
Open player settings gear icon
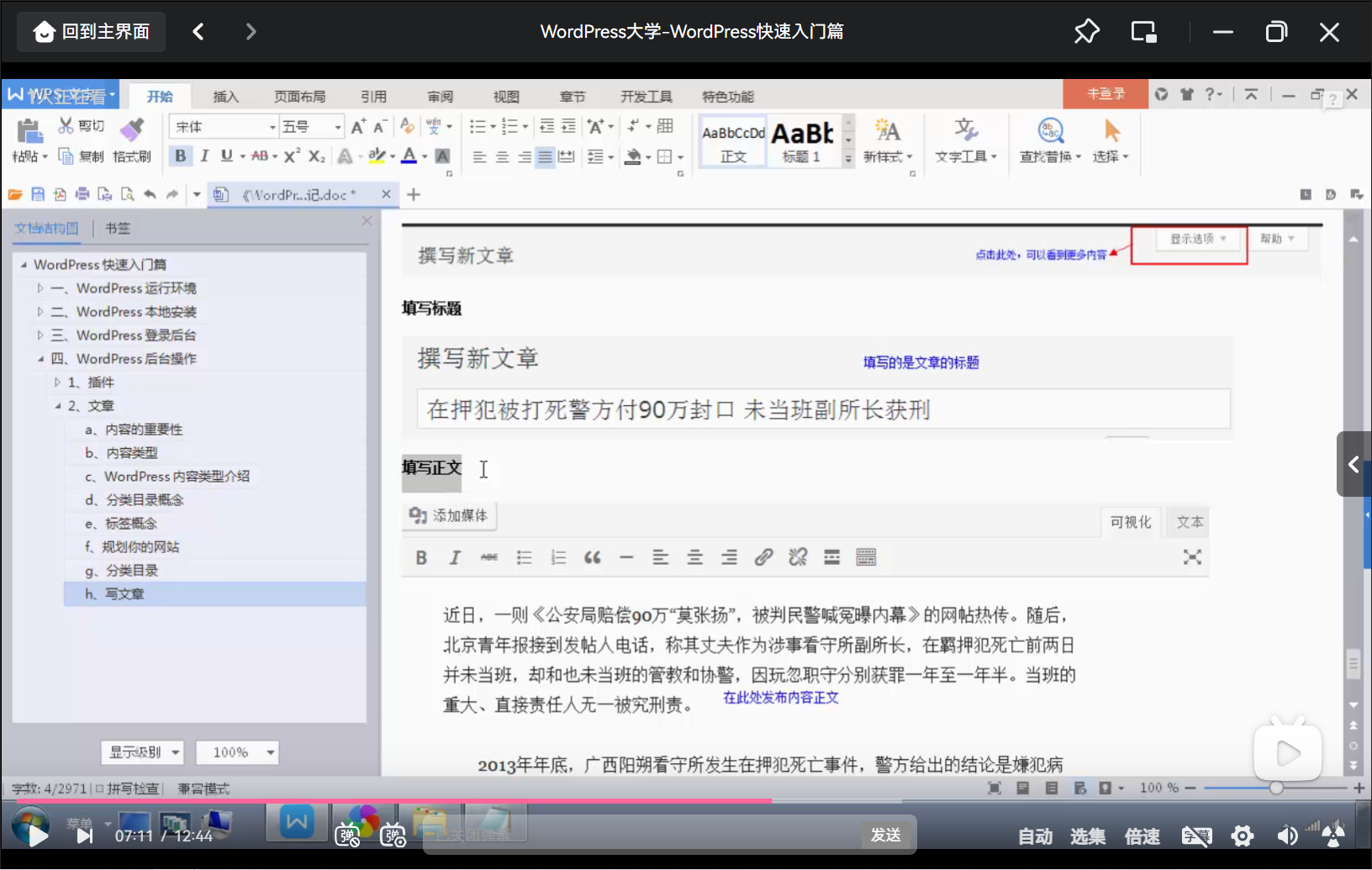coord(1243,836)
